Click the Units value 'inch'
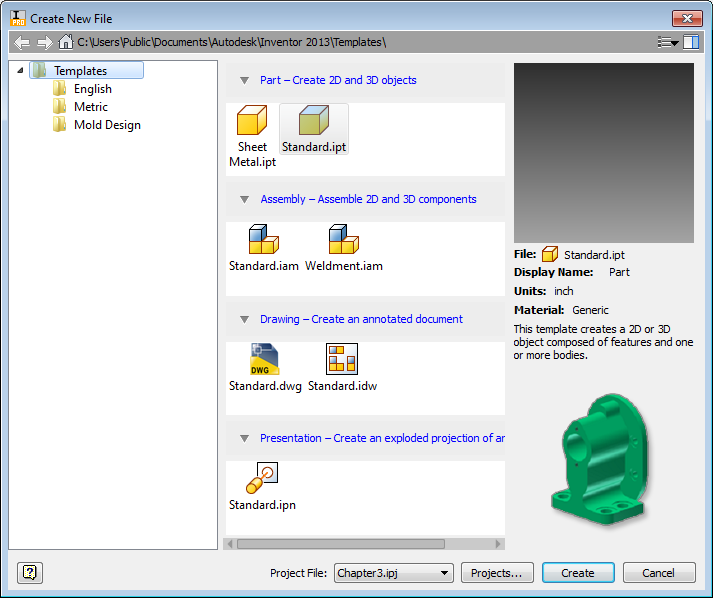 (x=564, y=291)
